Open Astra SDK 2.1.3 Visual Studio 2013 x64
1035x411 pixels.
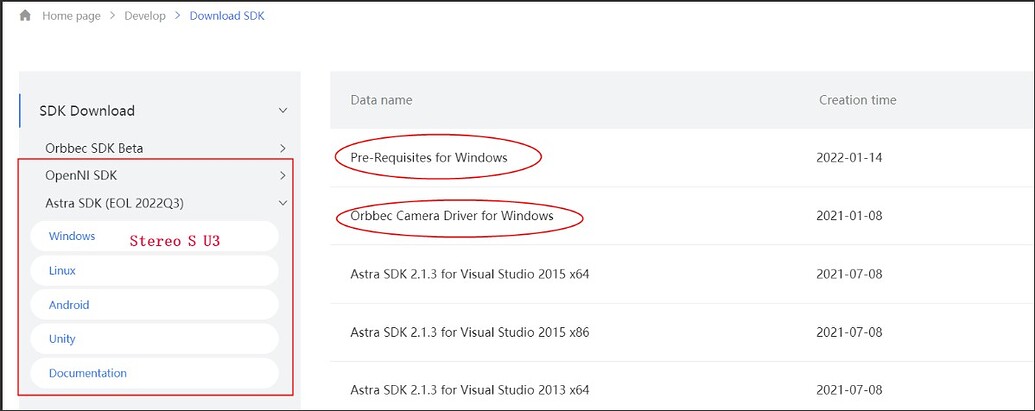click(469, 390)
